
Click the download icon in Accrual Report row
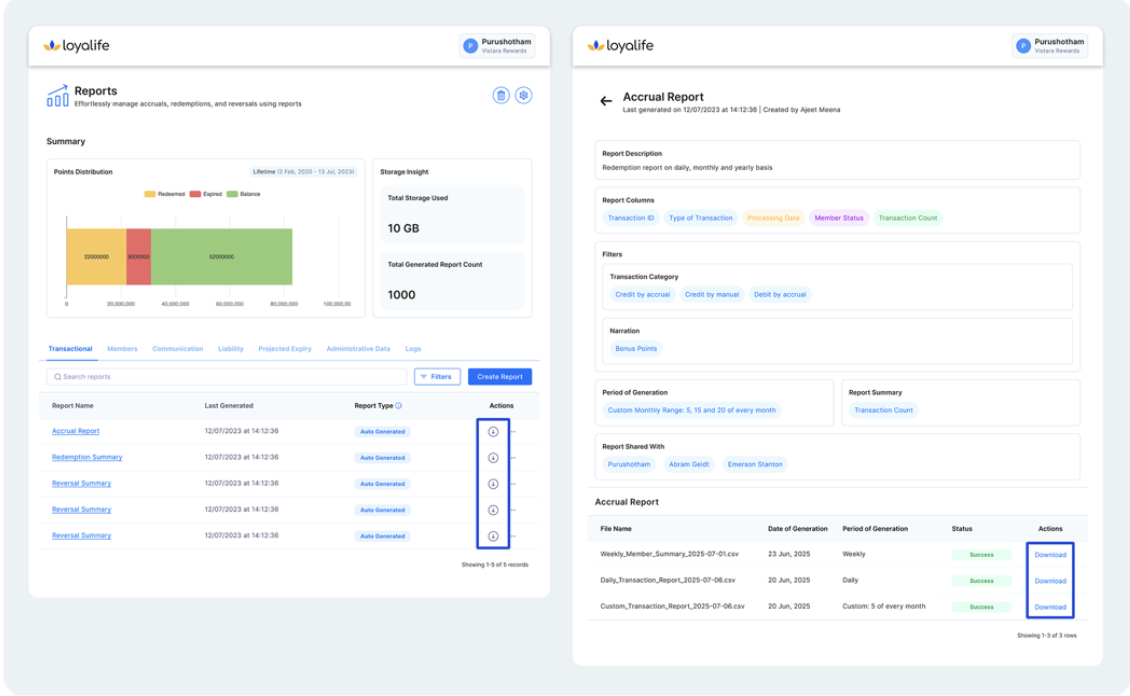(x=493, y=432)
